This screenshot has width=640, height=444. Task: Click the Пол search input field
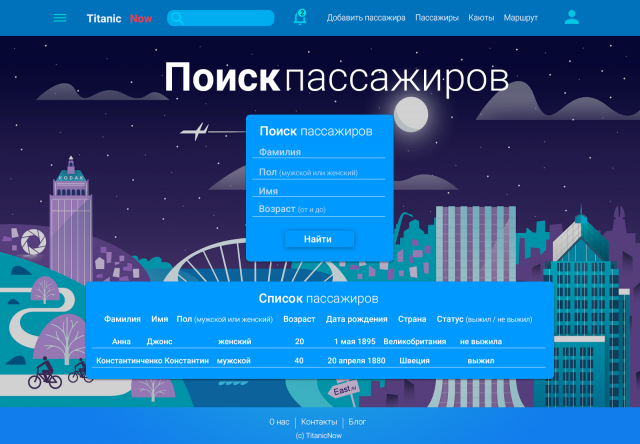[319, 173]
